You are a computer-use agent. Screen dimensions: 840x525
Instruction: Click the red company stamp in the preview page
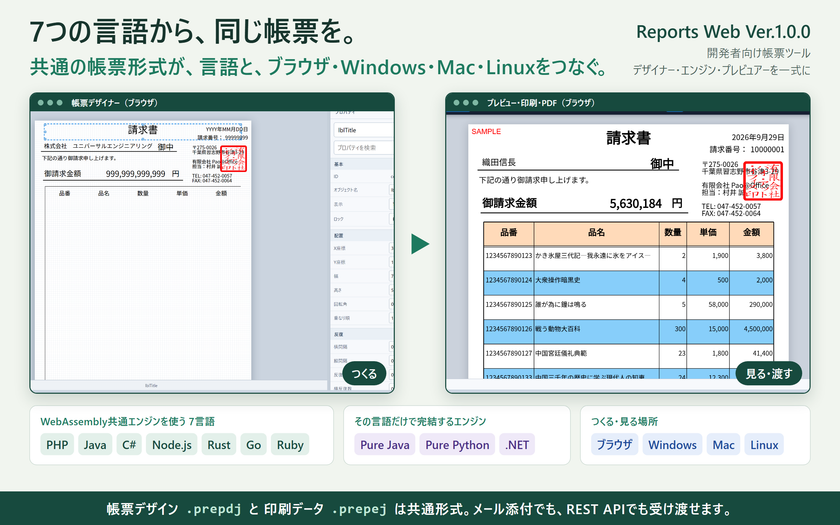(763, 181)
